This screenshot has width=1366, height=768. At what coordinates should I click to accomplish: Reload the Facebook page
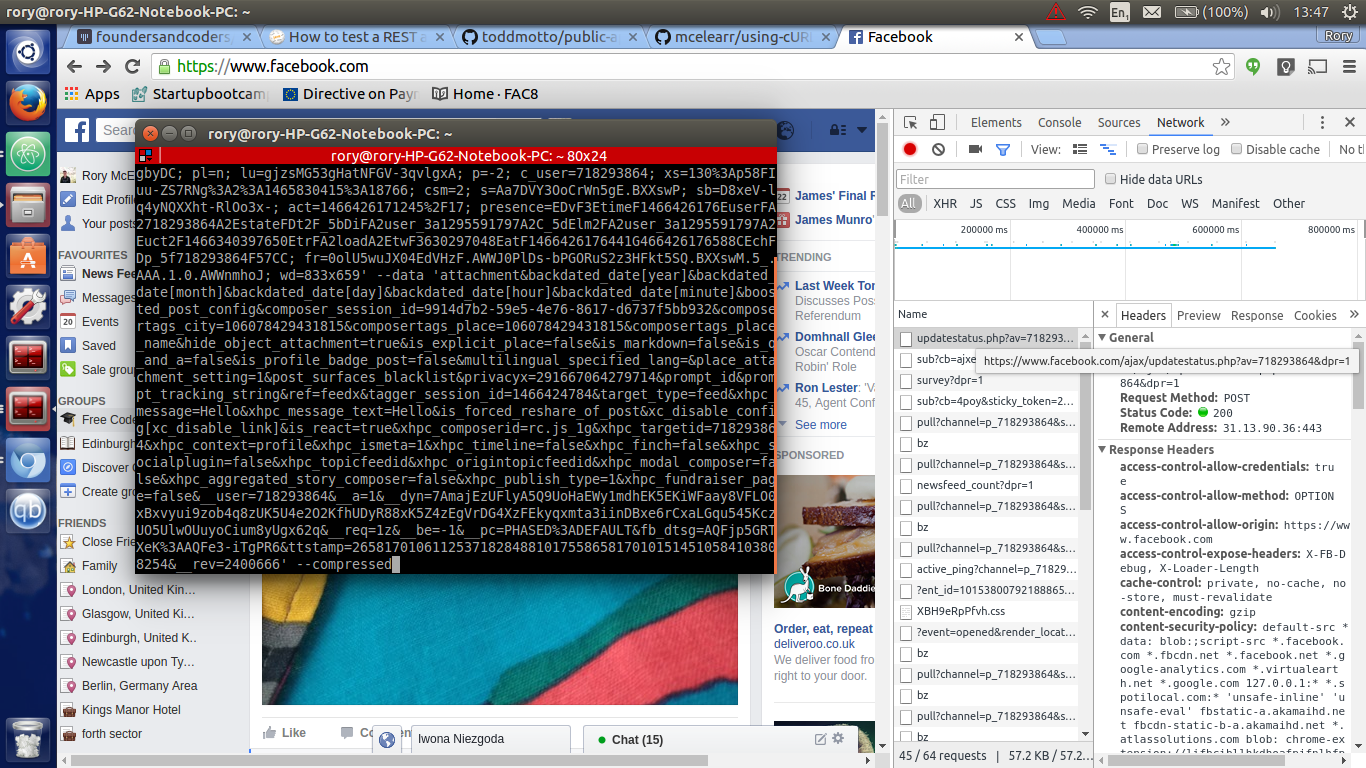tap(132, 67)
